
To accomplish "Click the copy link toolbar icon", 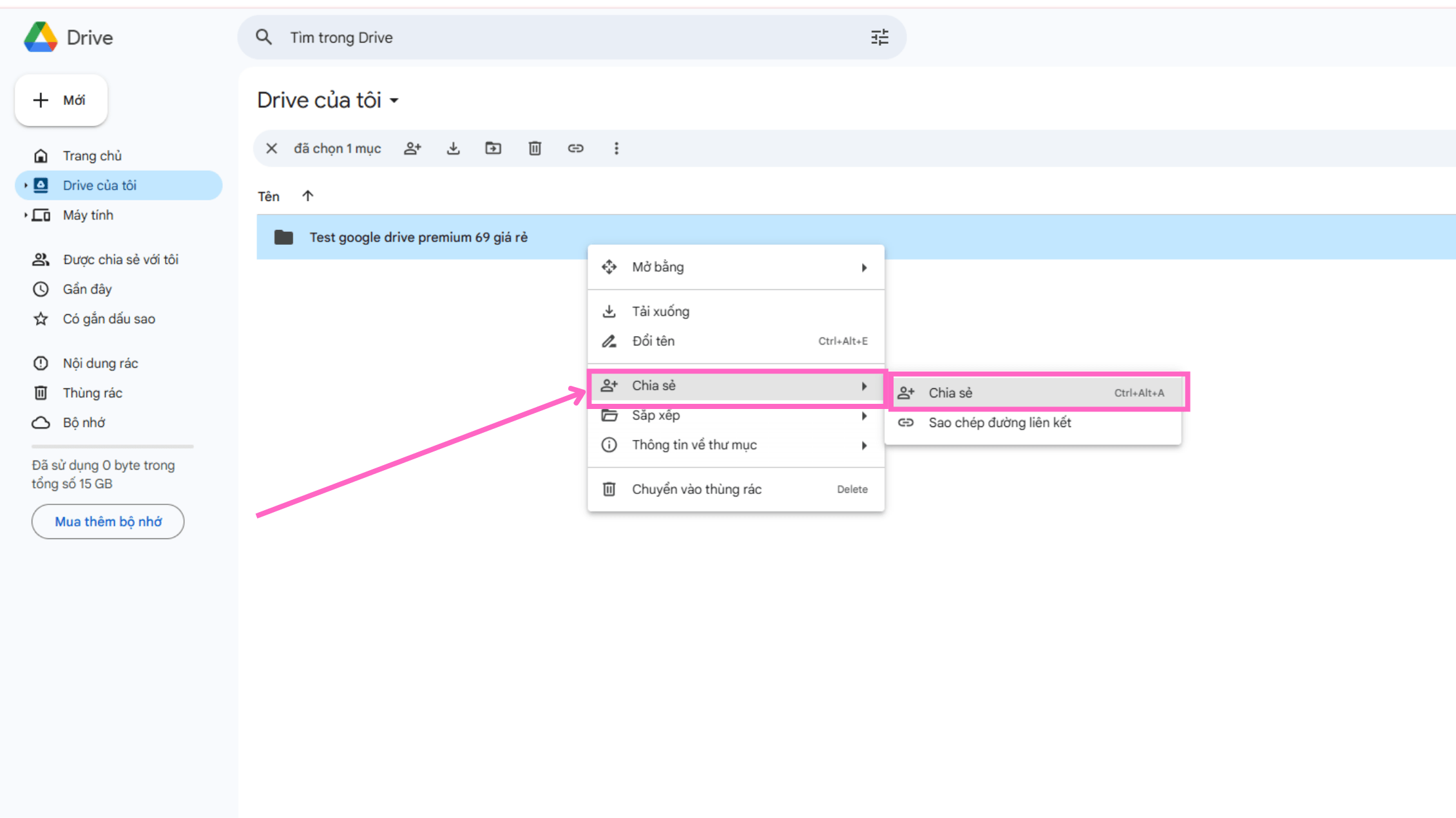I will [x=575, y=149].
